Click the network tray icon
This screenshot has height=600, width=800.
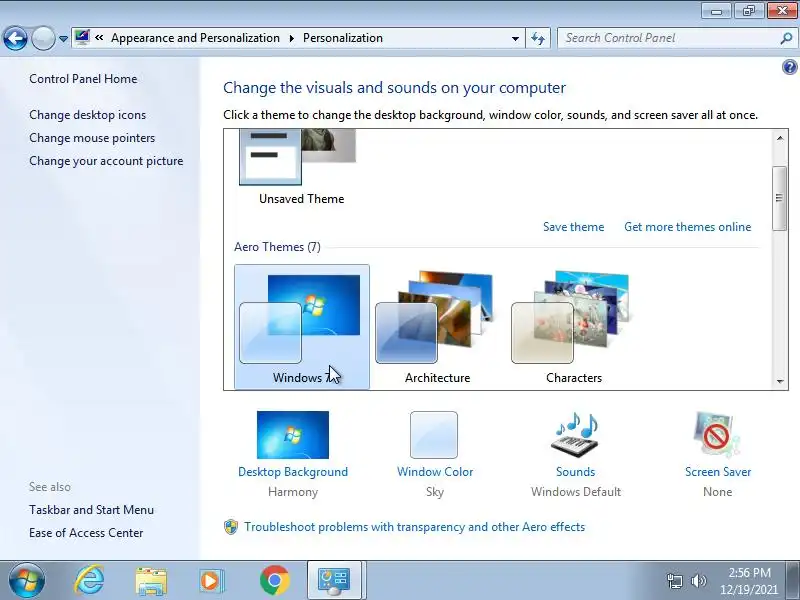point(674,581)
